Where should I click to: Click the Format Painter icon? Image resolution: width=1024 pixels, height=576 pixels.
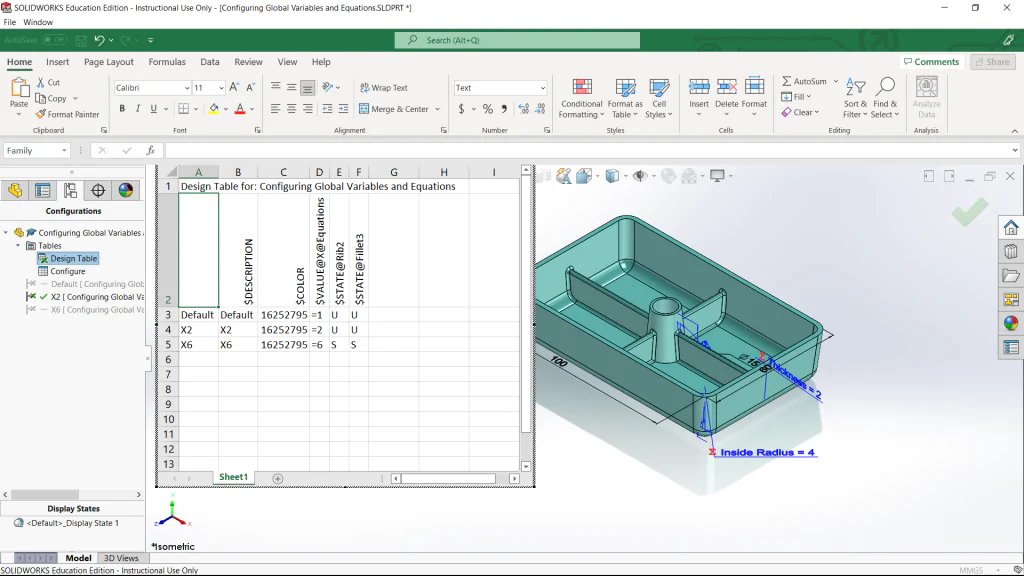(x=40, y=114)
